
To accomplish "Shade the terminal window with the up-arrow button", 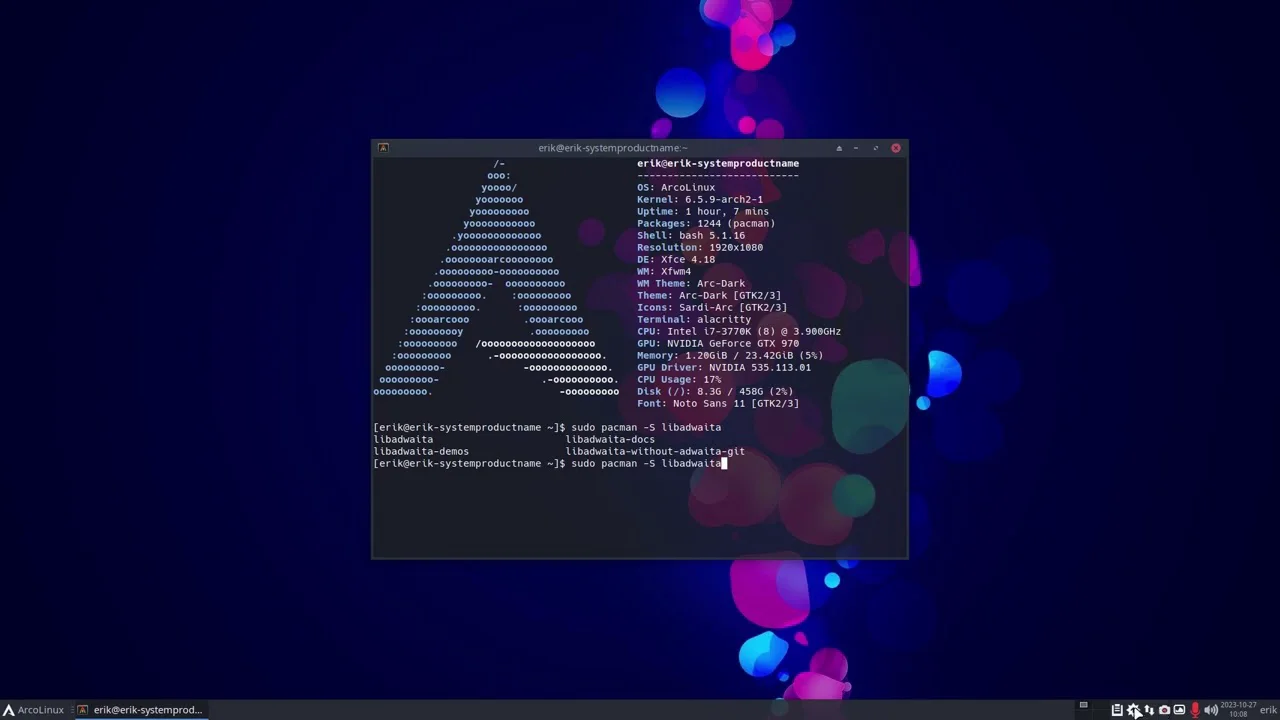I will [x=839, y=148].
